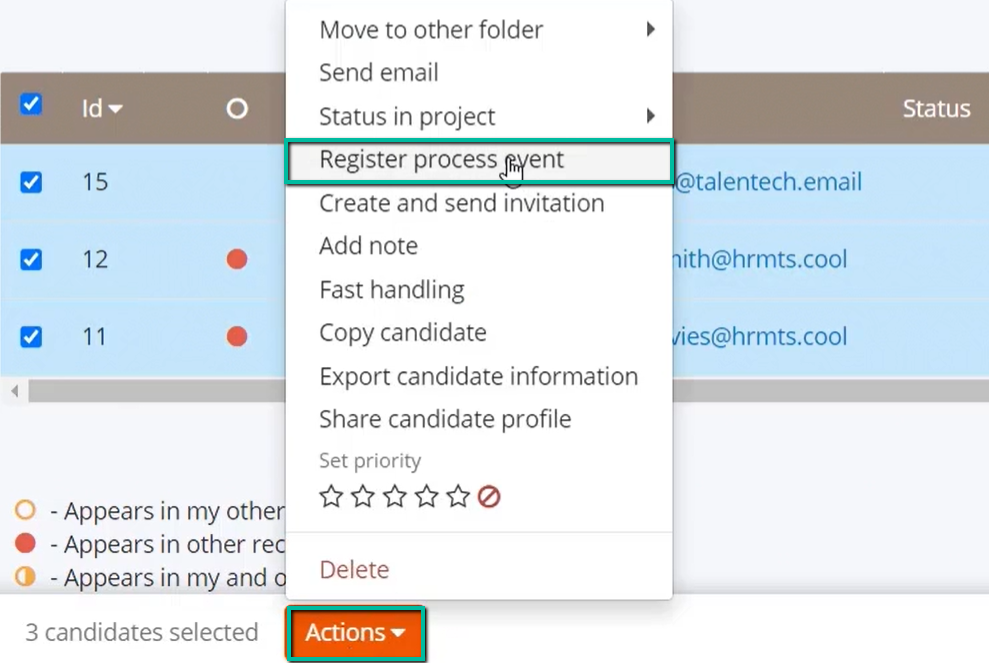Set priority to four stars
This screenshot has width=989, height=663.
point(426,496)
